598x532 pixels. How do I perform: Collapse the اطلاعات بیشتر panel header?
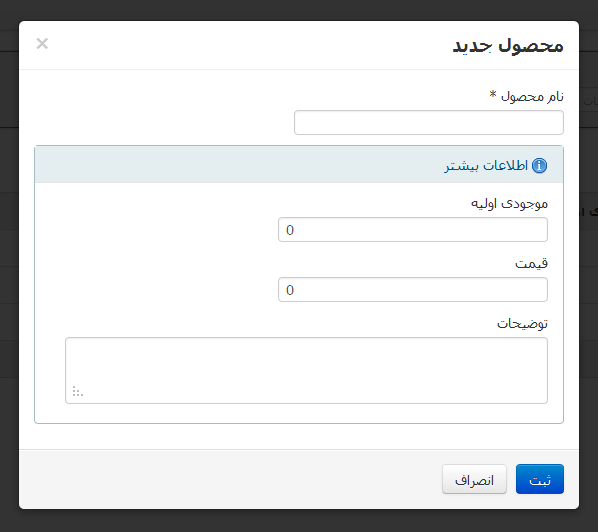pyautogui.click(x=299, y=164)
